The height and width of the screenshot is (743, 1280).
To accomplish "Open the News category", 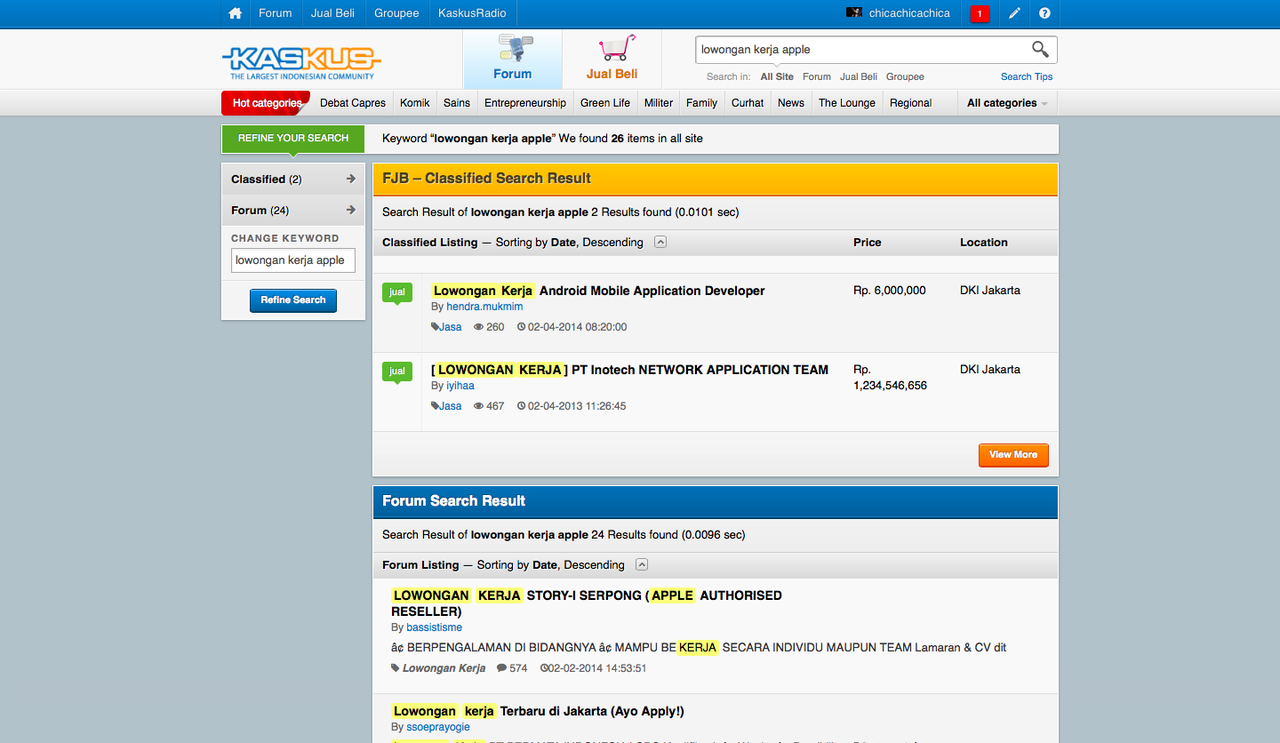I will [x=791, y=103].
